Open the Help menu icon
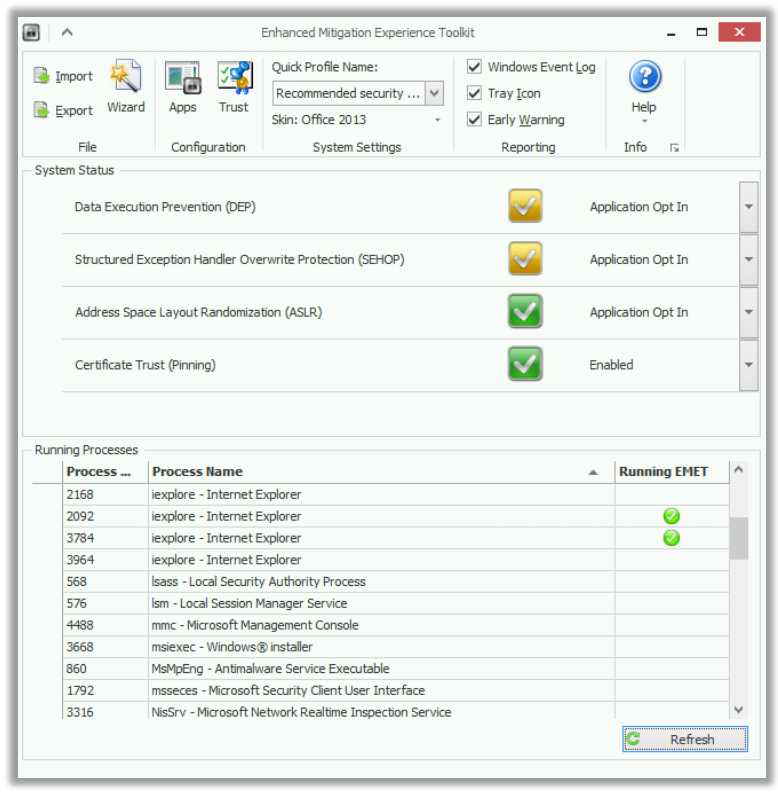This screenshot has height=795, width=778. click(645, 77)
